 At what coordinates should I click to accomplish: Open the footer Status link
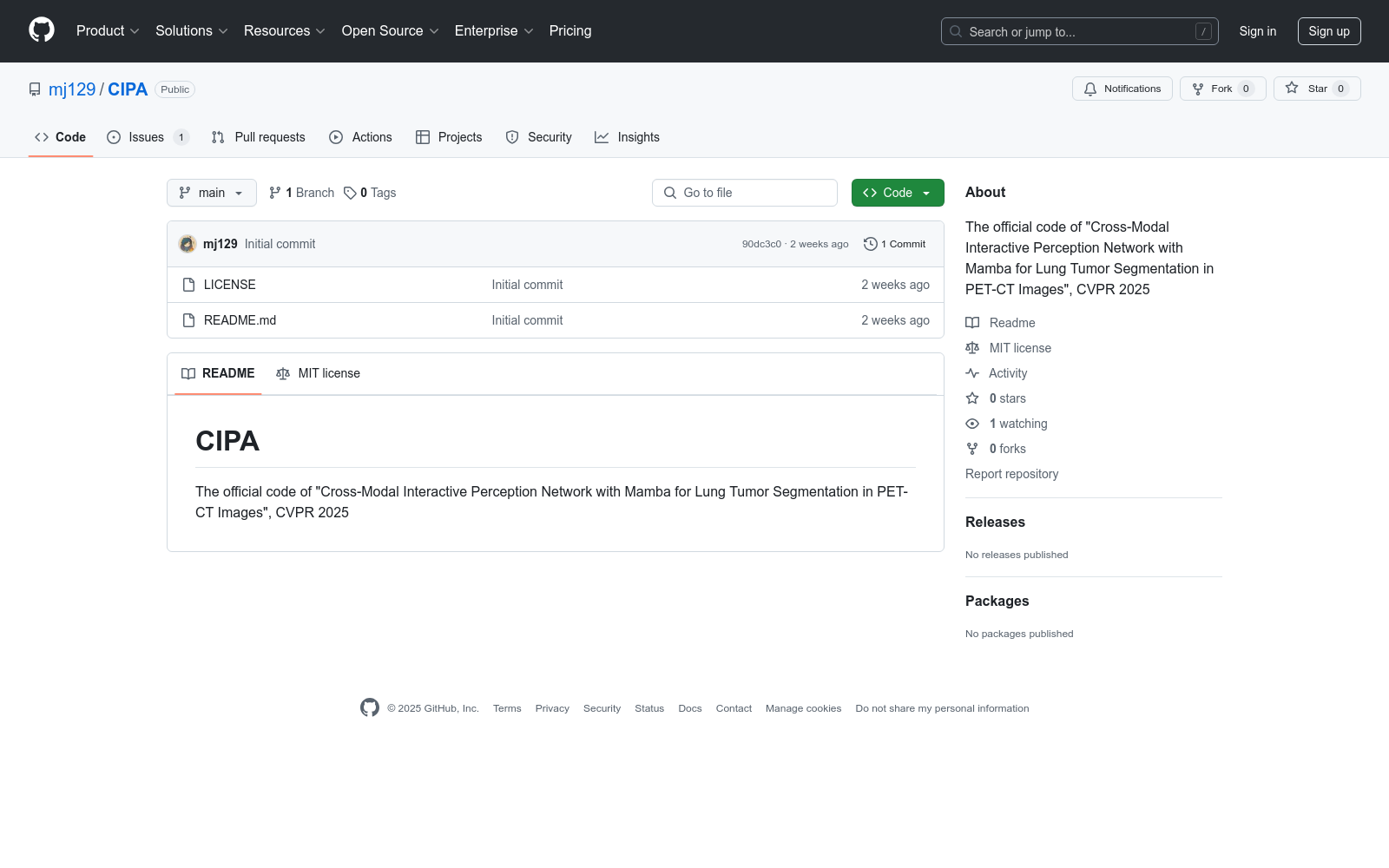pos(649,708)
